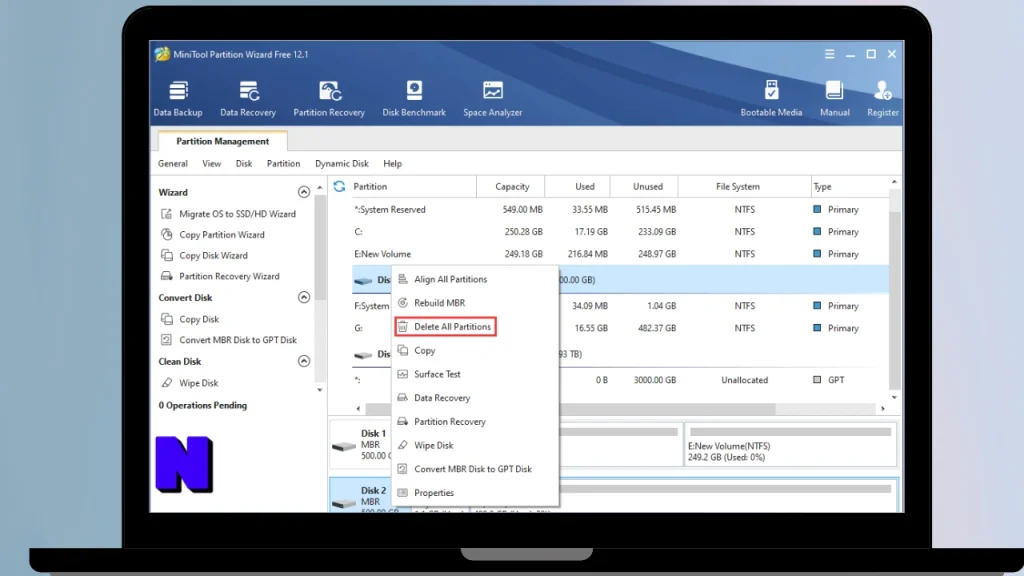Image resolution: width=1024 pixels, height=576 pixels.
Task: Click the E:New Volume(NTFS) block in disk map
Action: (x=790, y=445)
